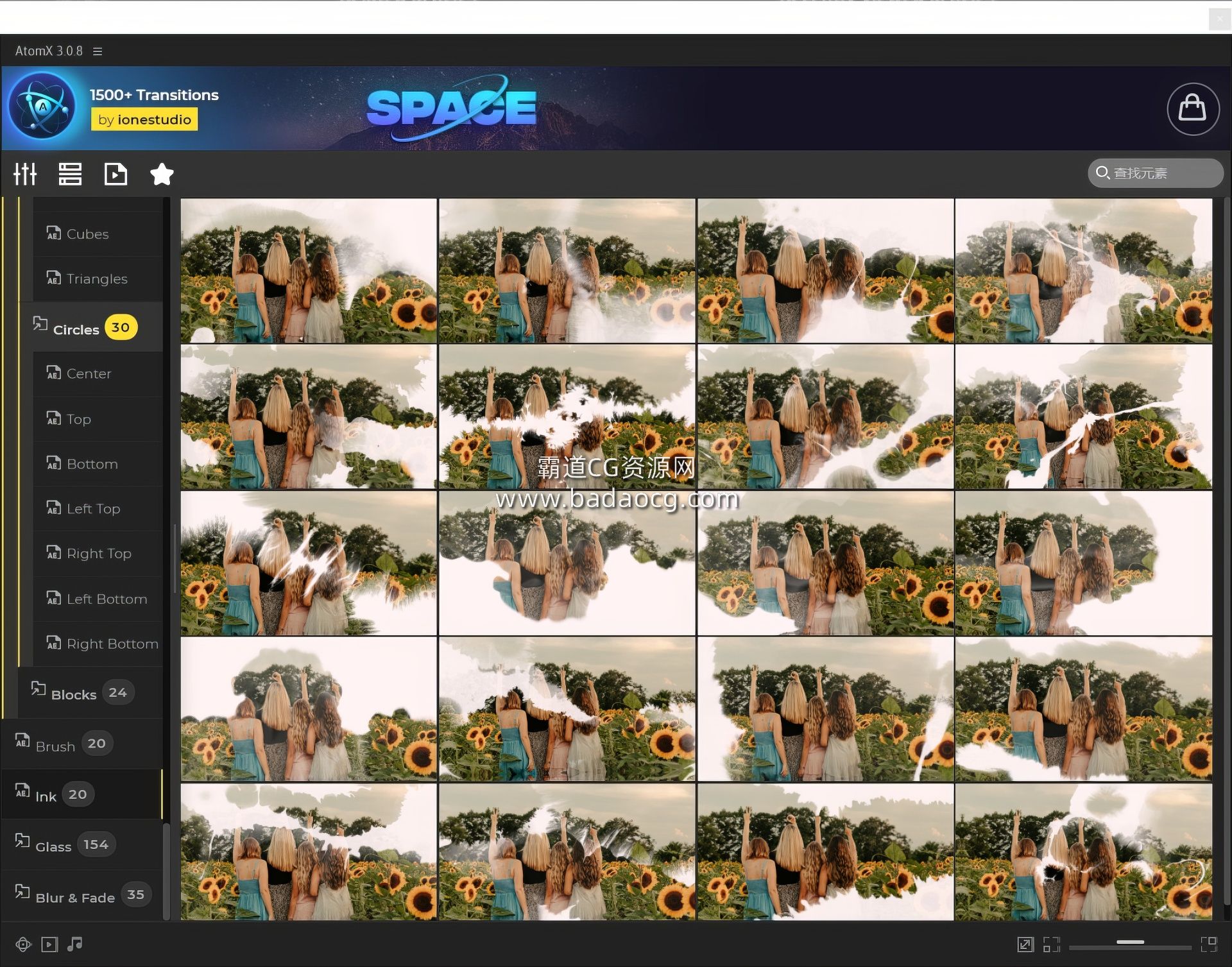Click the diagonal-arrows resize icon
Viewport: 1232px width, 967px height.
pyautogui.click(x=1025, y=944)
